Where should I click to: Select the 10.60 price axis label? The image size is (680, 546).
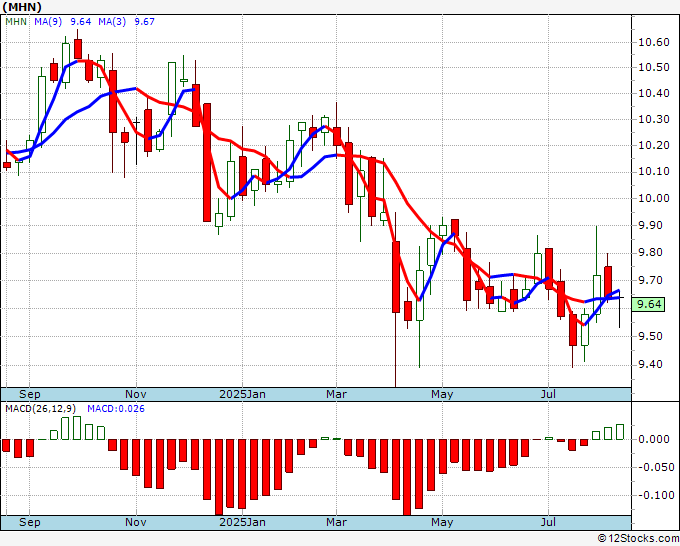(x=654, y=43)
